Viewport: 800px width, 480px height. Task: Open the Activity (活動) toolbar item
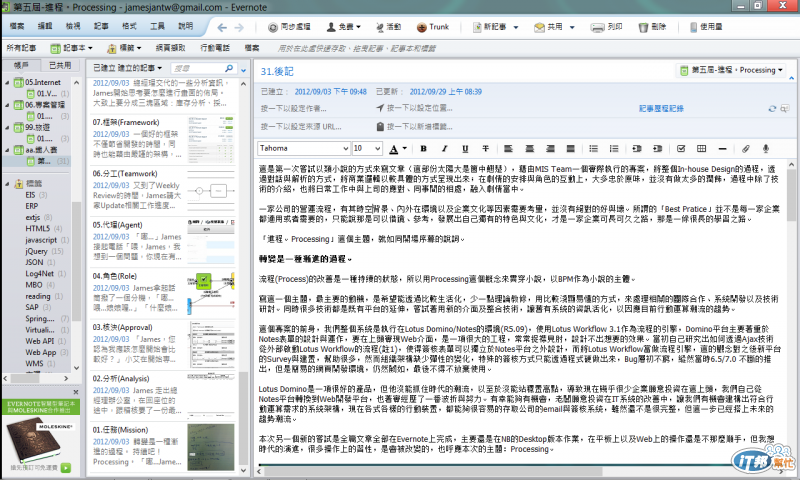(x=388, y=27)
